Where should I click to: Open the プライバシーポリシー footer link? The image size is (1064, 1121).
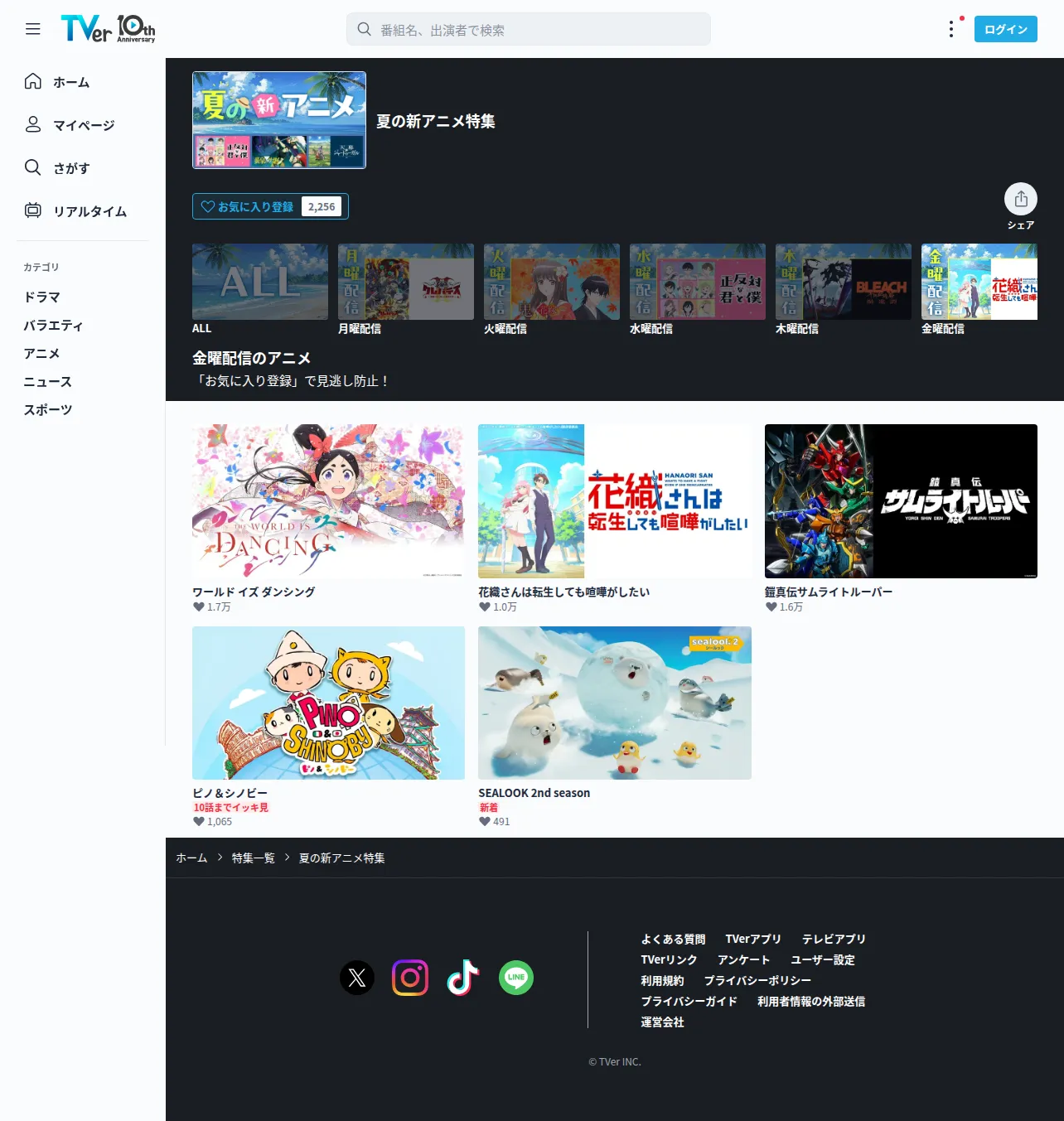point(757,980)
